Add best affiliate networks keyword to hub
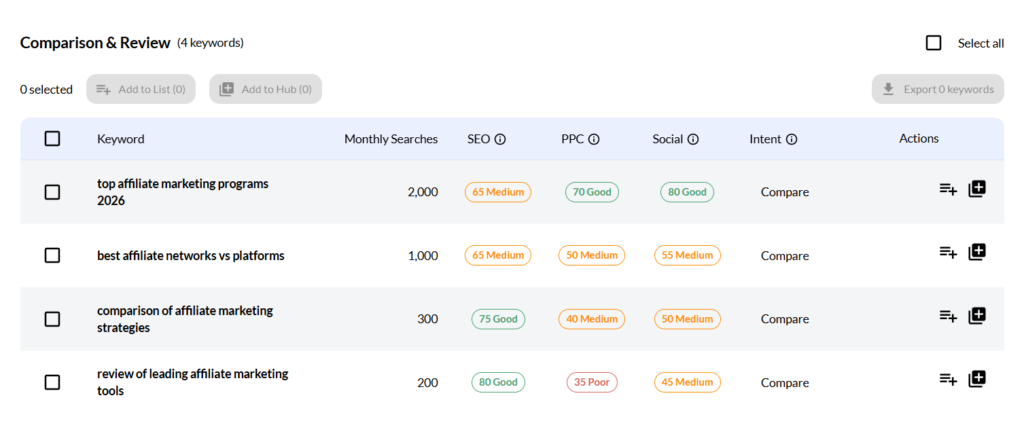1024x421 pixels. 977,252
